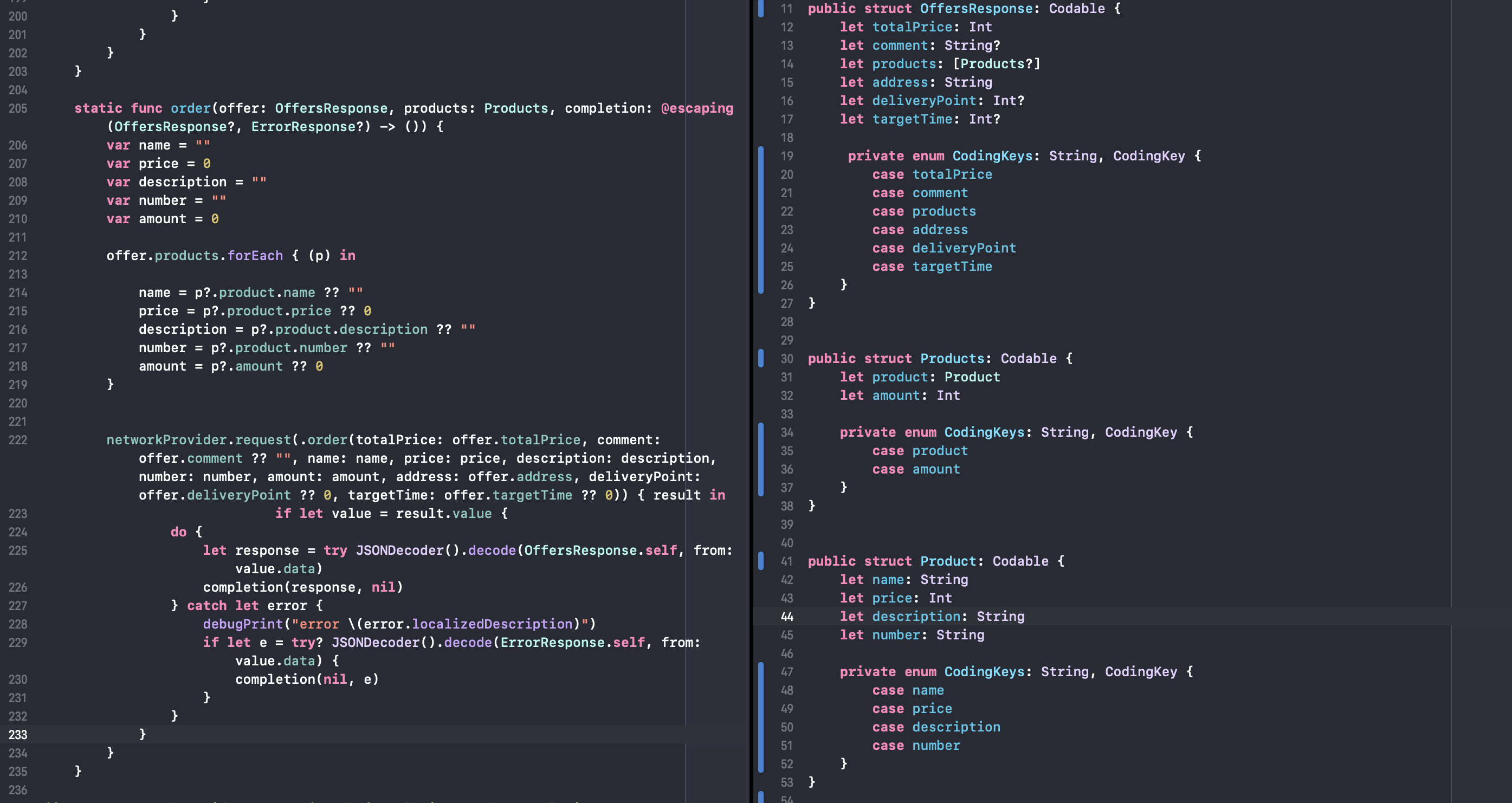Click deliveryPoint declaration on line 16
The height and width of the screenshot is (803, 1512).
[x=923, y=101]
